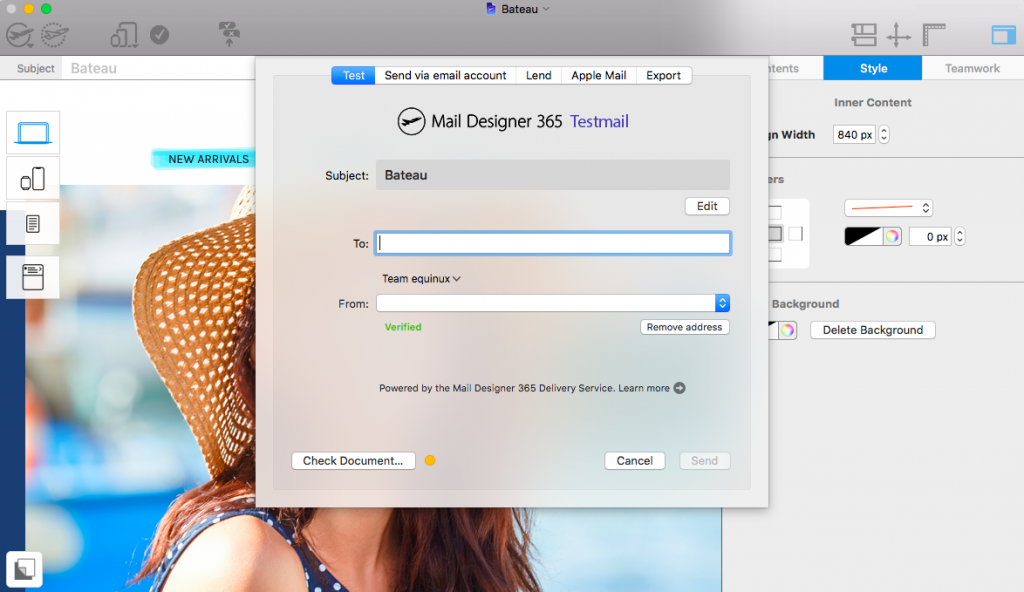The image size is (1024, 592).
Task: Click the Remove address button
Action: [684, 327]
